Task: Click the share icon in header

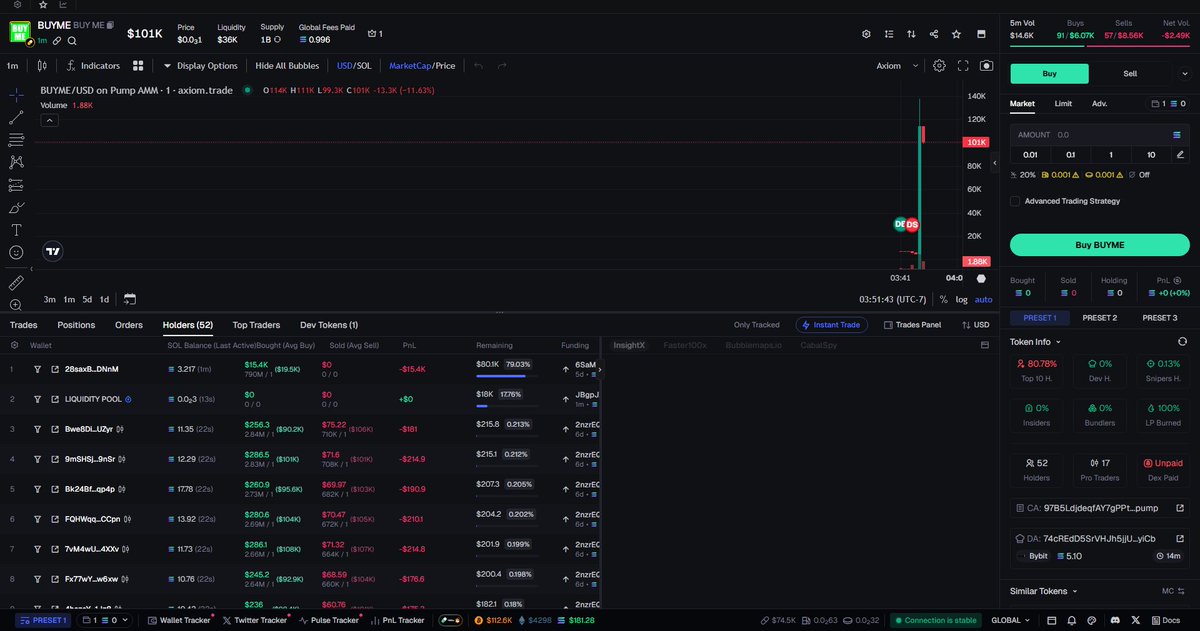Action: coord(934,34)
